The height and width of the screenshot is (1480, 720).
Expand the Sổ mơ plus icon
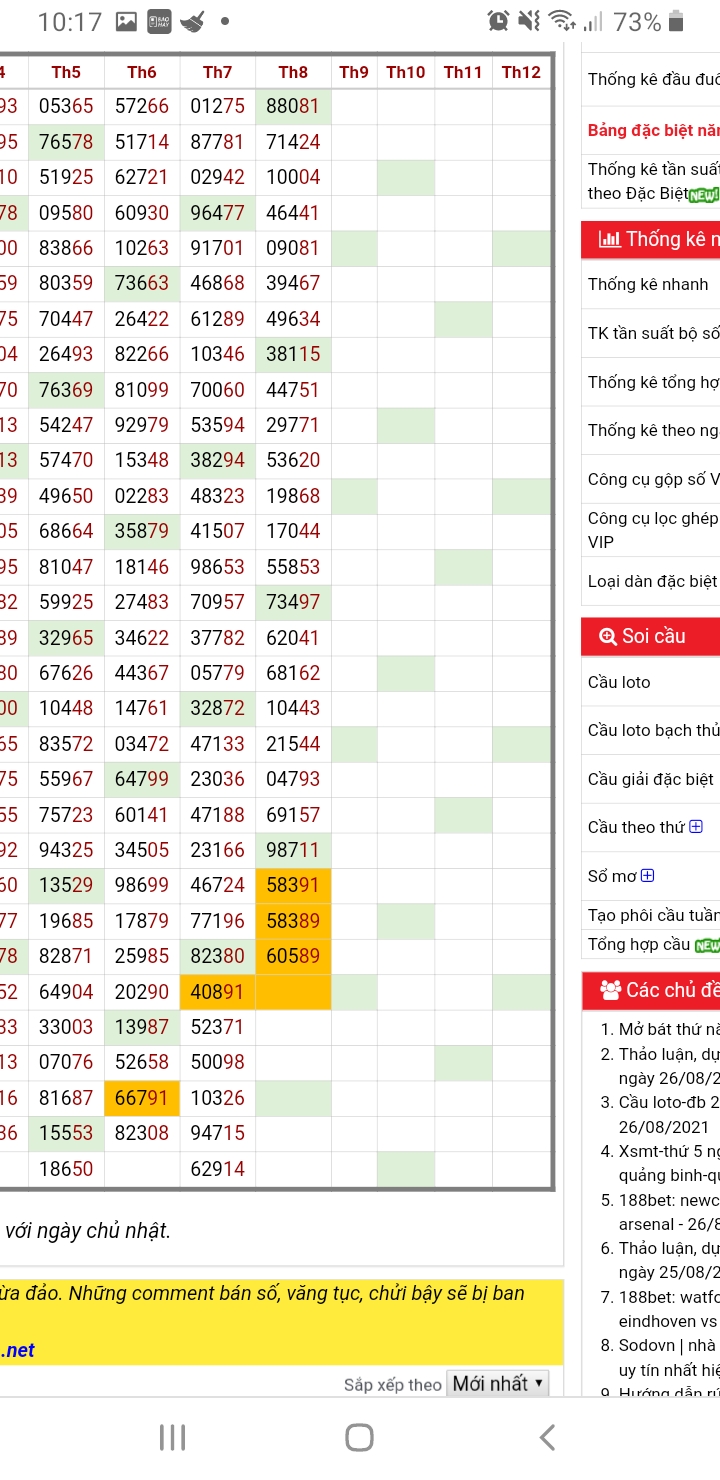(x=648, y=875)
